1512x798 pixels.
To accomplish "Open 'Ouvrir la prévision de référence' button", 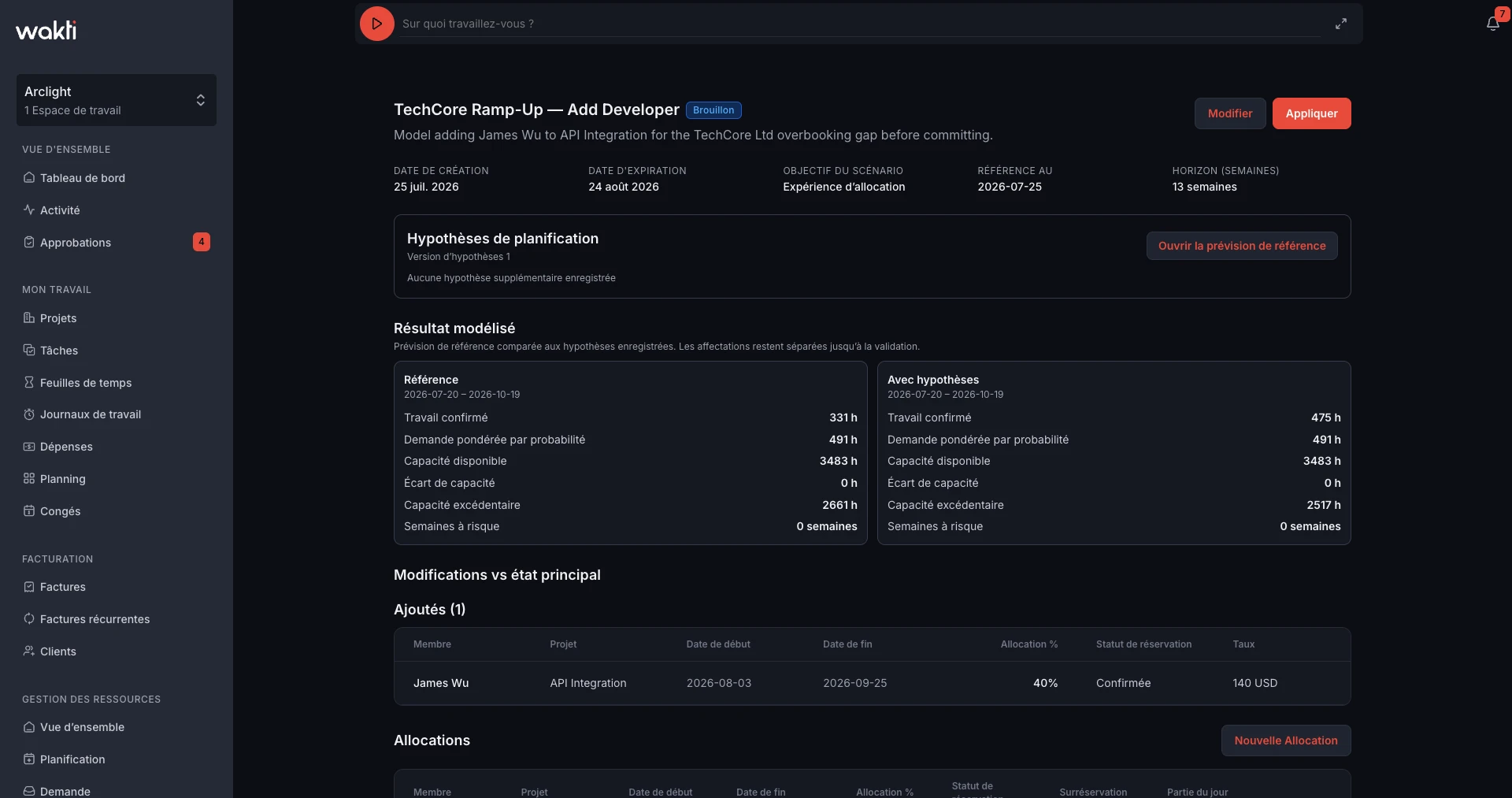I will [1242, 246].
